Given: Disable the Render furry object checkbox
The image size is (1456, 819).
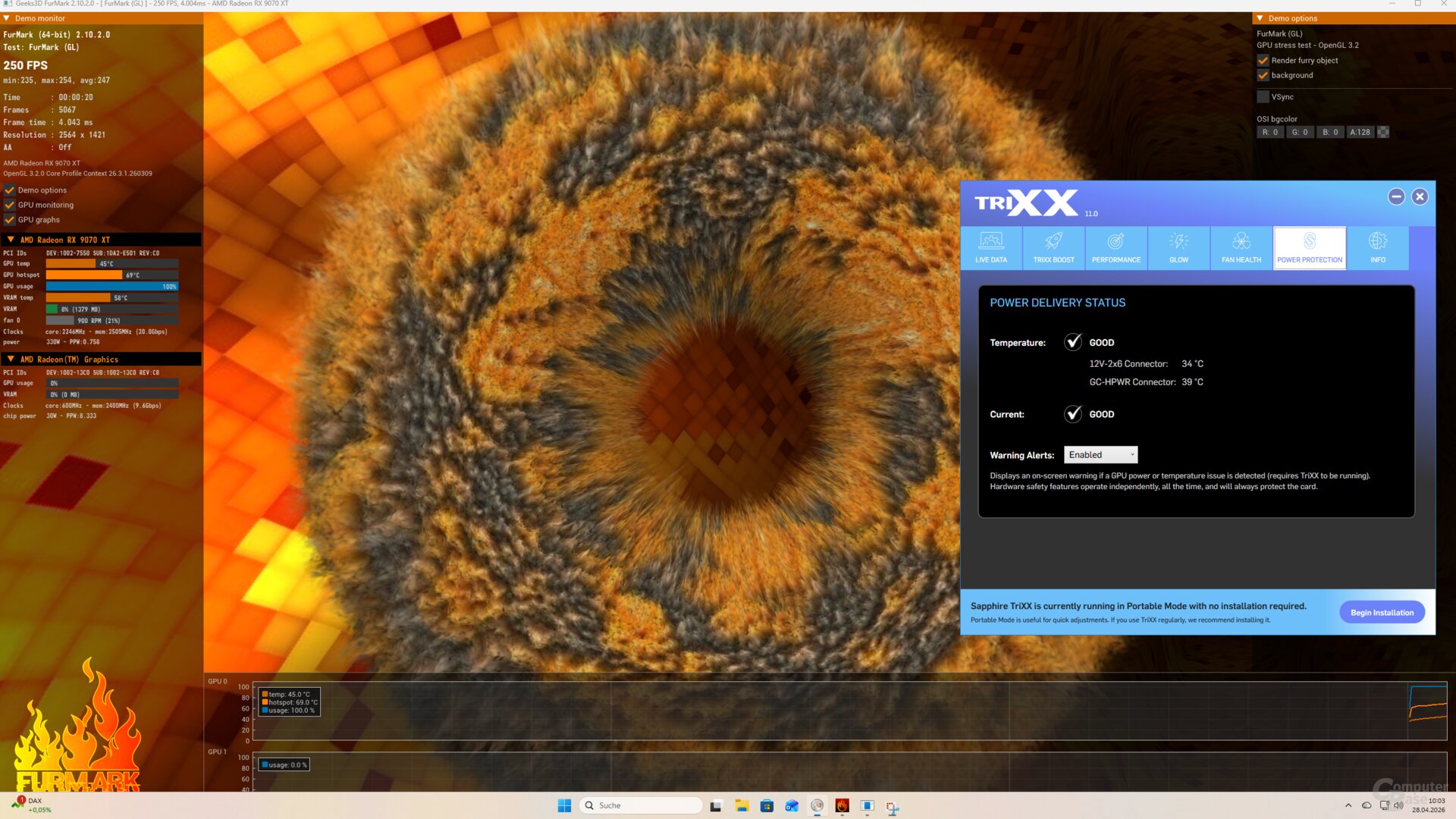Looking at the screenshot, I should tap(1263, 61).
